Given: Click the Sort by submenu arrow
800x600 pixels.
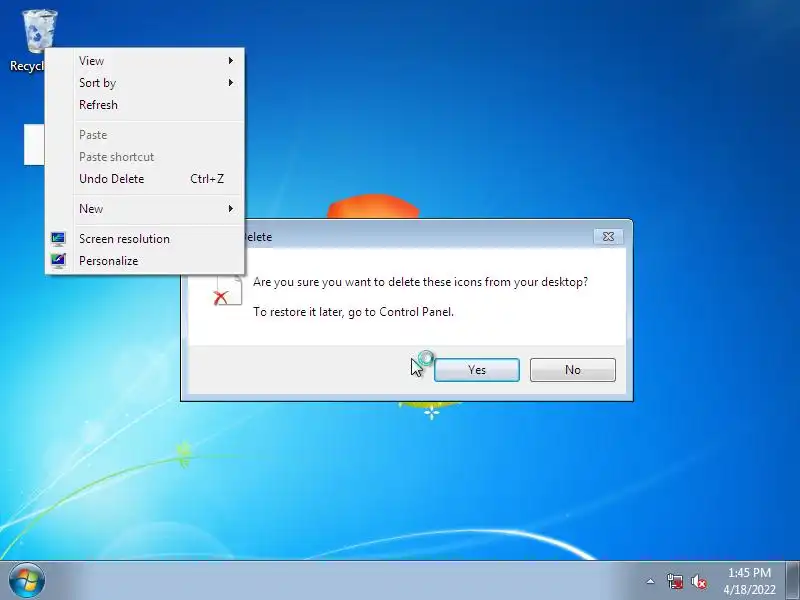Looking at the screenshot, I should 231,83.
